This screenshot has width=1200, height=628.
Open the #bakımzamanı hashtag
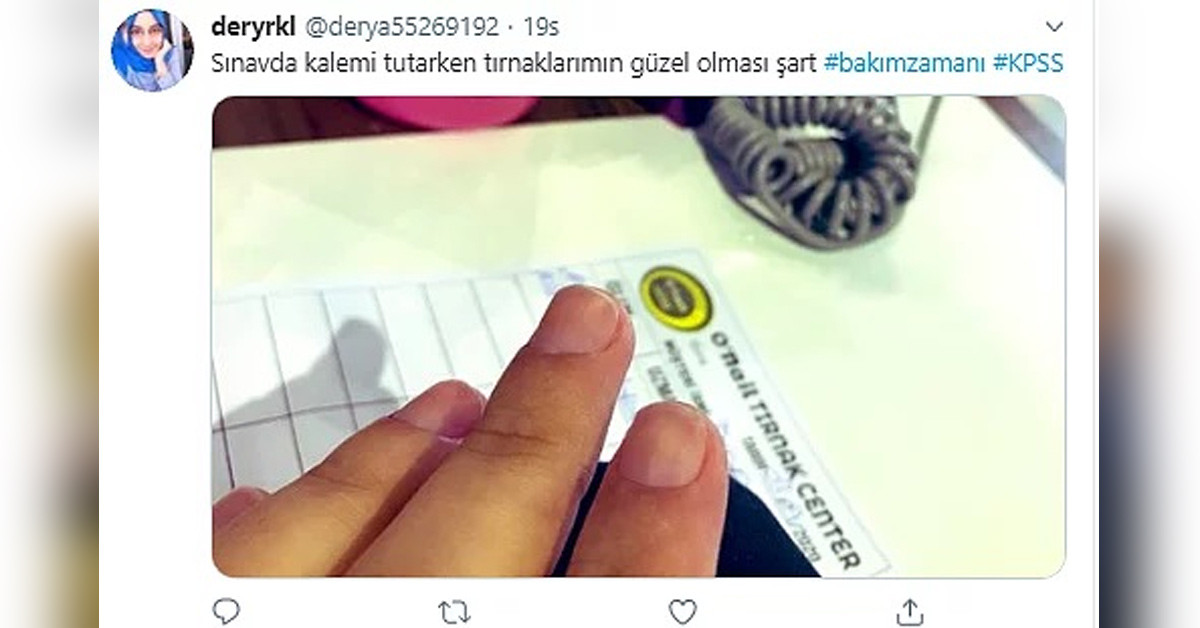(906, 64)
